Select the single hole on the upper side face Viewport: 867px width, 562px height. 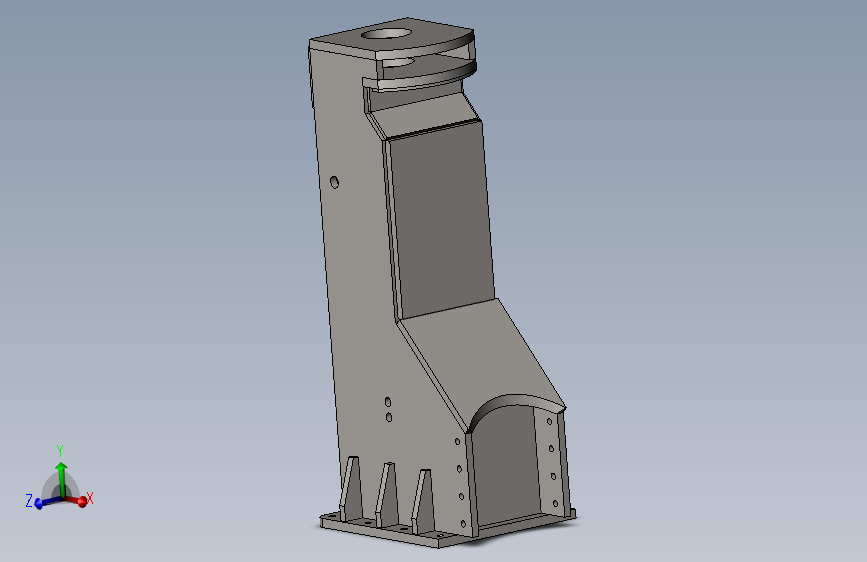(334, 182)
